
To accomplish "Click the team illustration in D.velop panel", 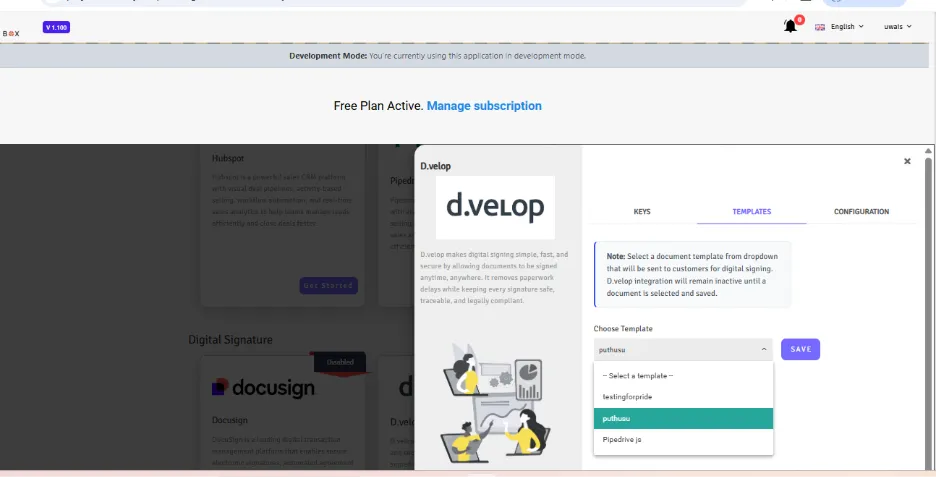I will 495,404.
